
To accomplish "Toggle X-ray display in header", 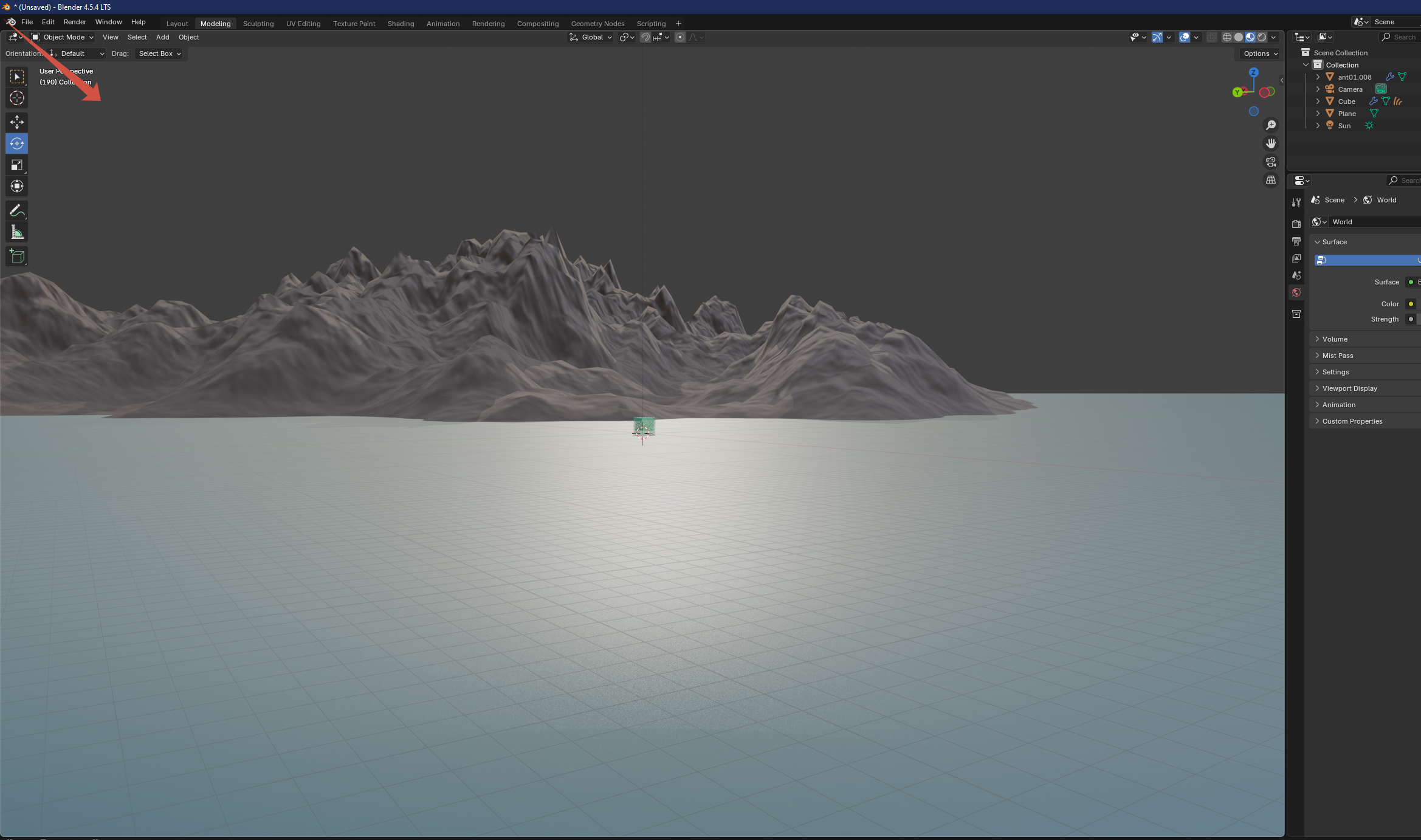I will [1211, 37].
